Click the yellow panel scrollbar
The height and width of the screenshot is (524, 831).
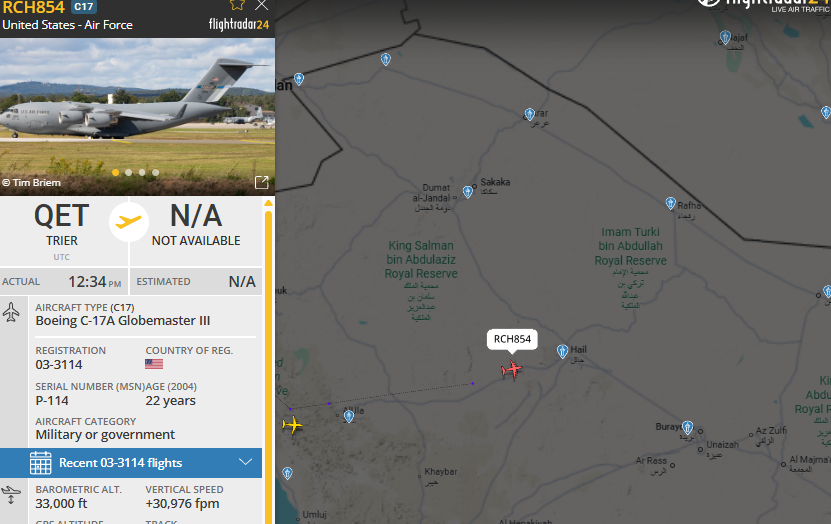click(268, 362)
